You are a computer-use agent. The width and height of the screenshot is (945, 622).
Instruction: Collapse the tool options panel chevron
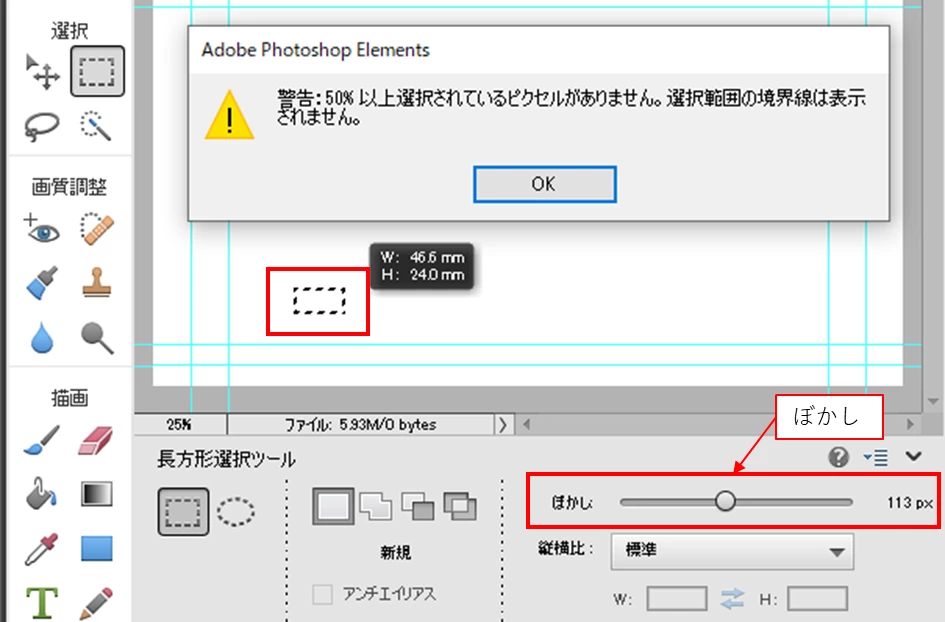(x=914, y=456)
